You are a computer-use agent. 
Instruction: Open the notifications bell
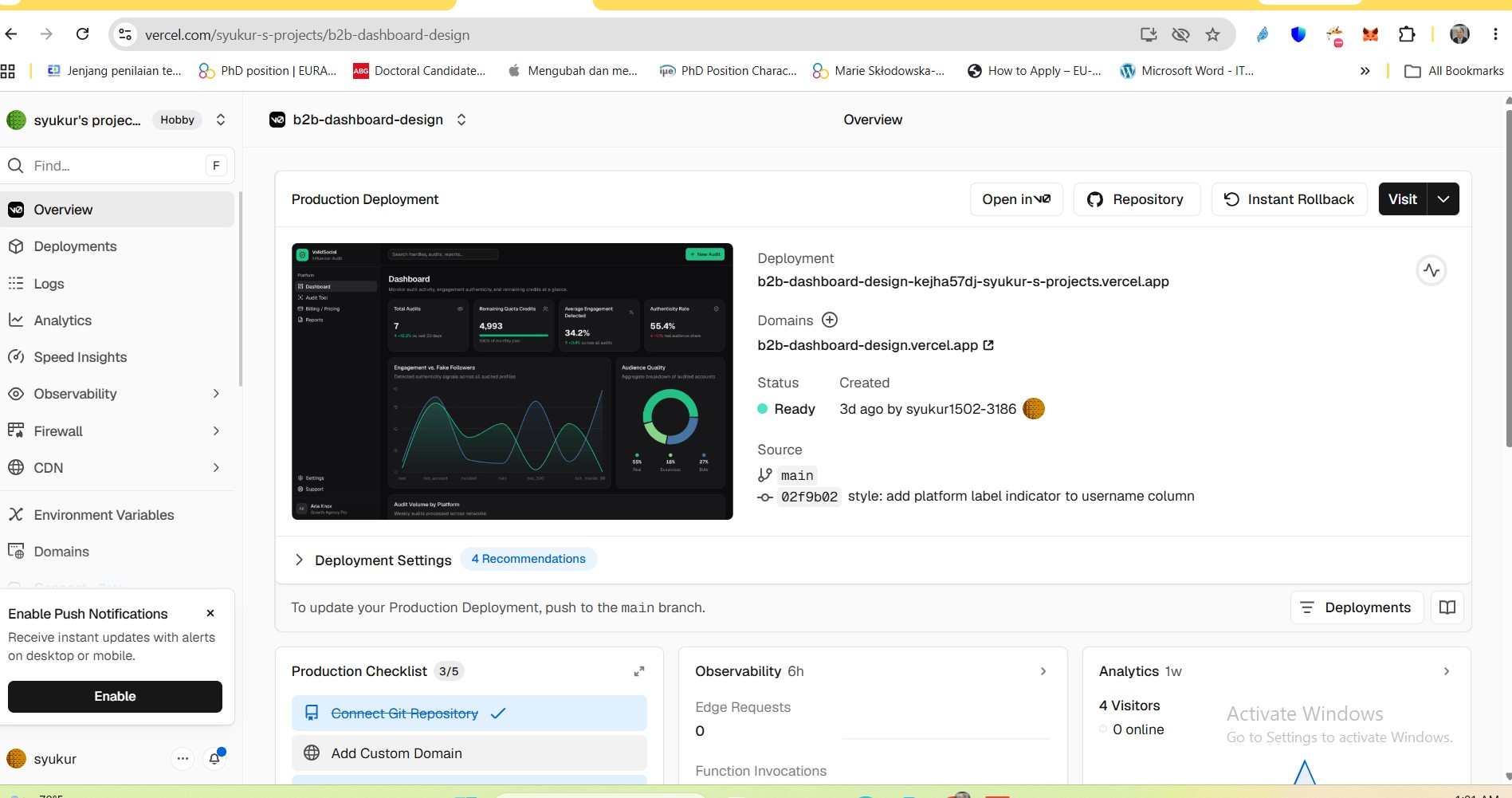(214, 759)
